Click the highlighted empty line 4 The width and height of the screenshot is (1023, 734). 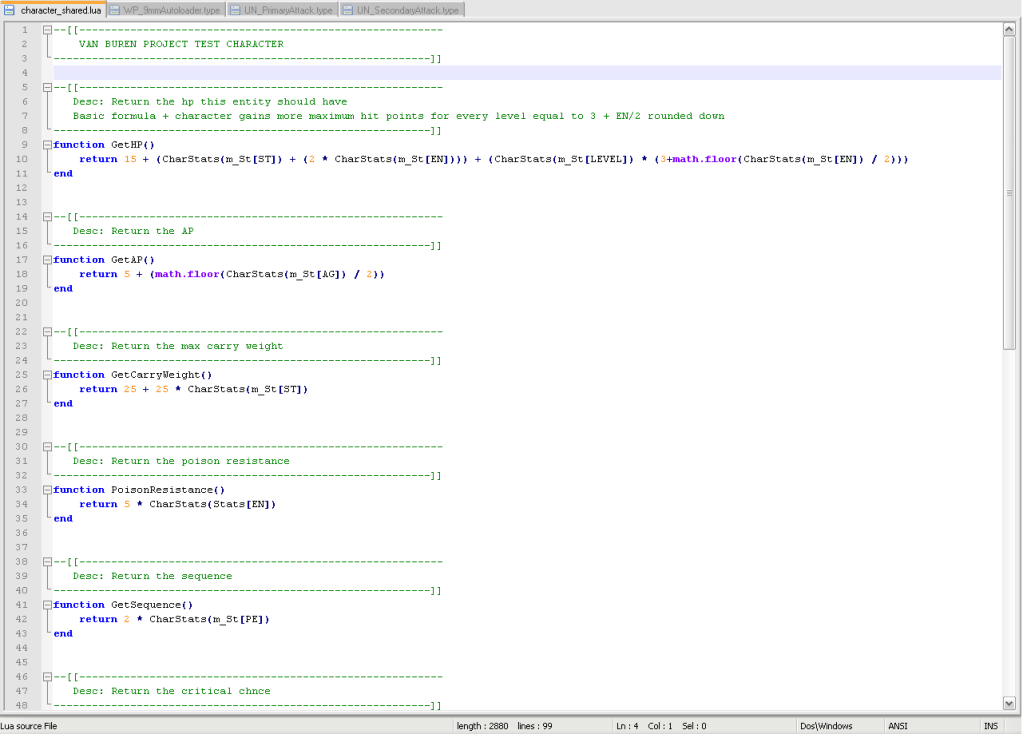coord(527,72)
